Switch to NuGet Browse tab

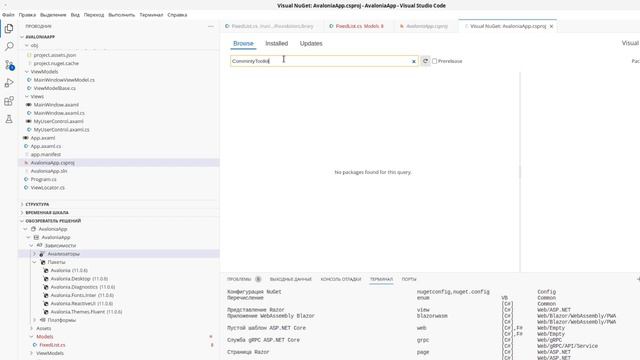[x=243, y=43]
